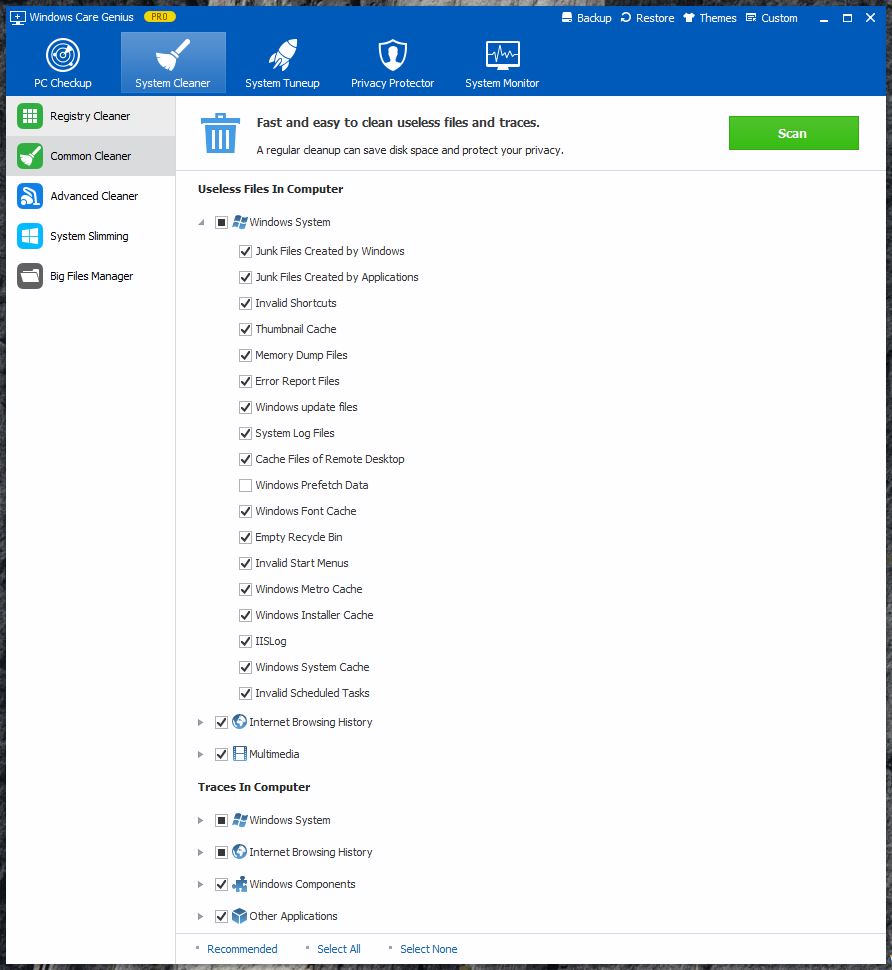Expand the Other Applications tree node
The width and height of the screenshot is (892, 970).
(x=200, y=916)
